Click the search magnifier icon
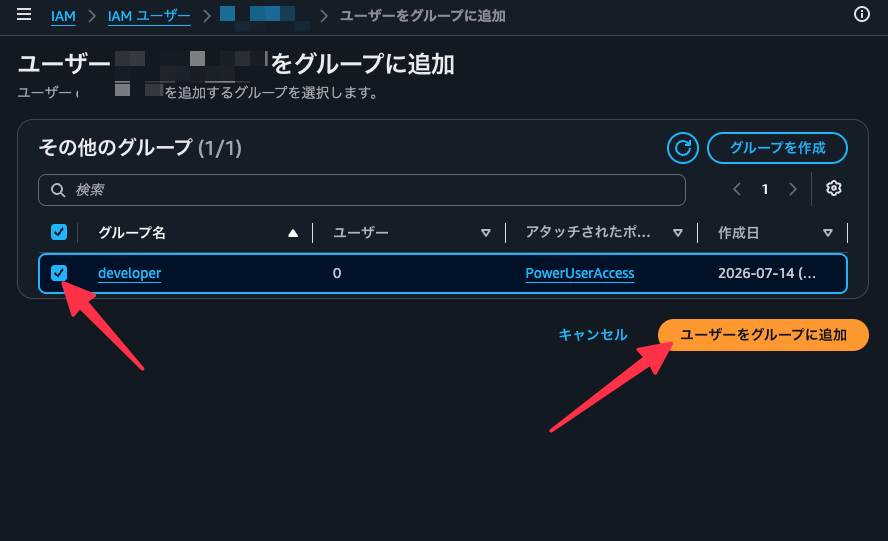The width and height of the screenshot is (888, 541). coord(58,190)
